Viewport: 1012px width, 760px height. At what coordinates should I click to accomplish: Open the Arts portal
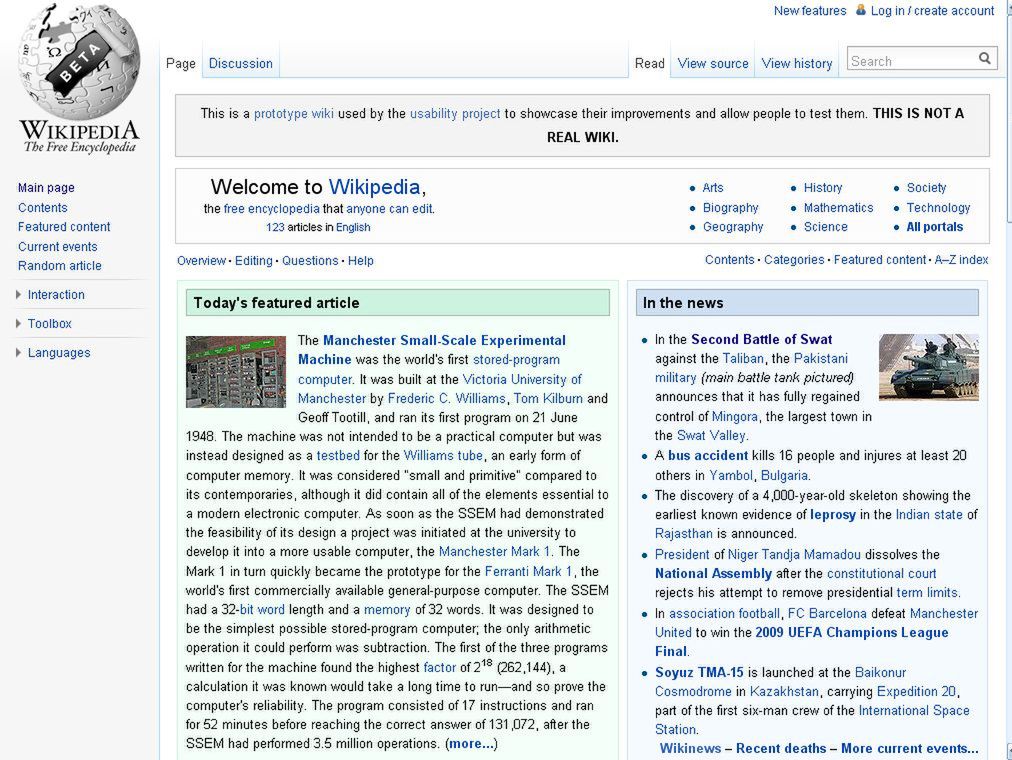click(713, 188)
